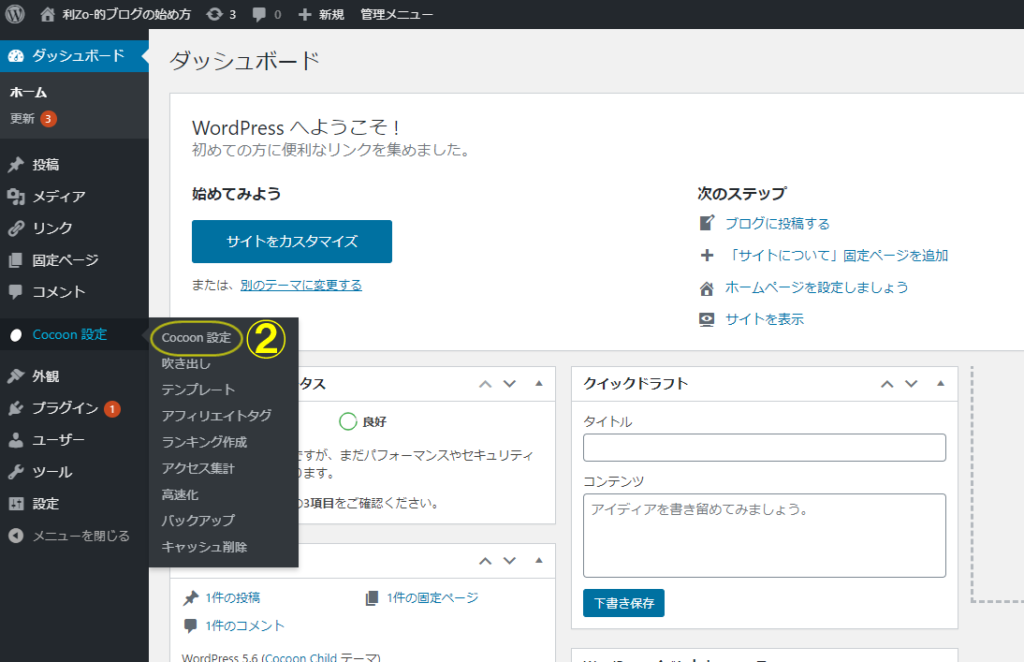
Task: Open the プラグイン (Plugins) sidebar menu
Action: click(x=64, y=408)
